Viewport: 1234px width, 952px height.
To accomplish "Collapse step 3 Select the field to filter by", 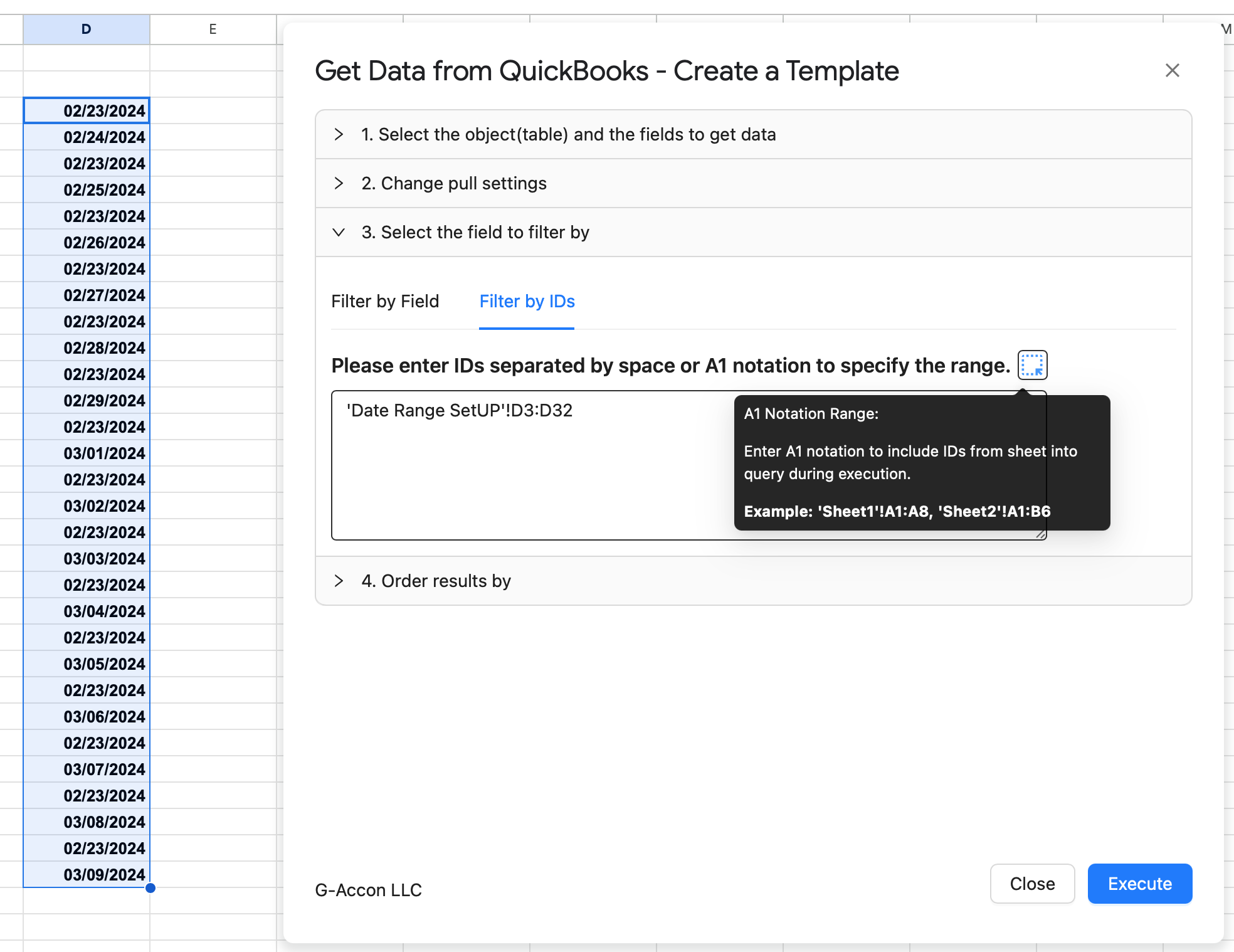I will coord(753,232).
